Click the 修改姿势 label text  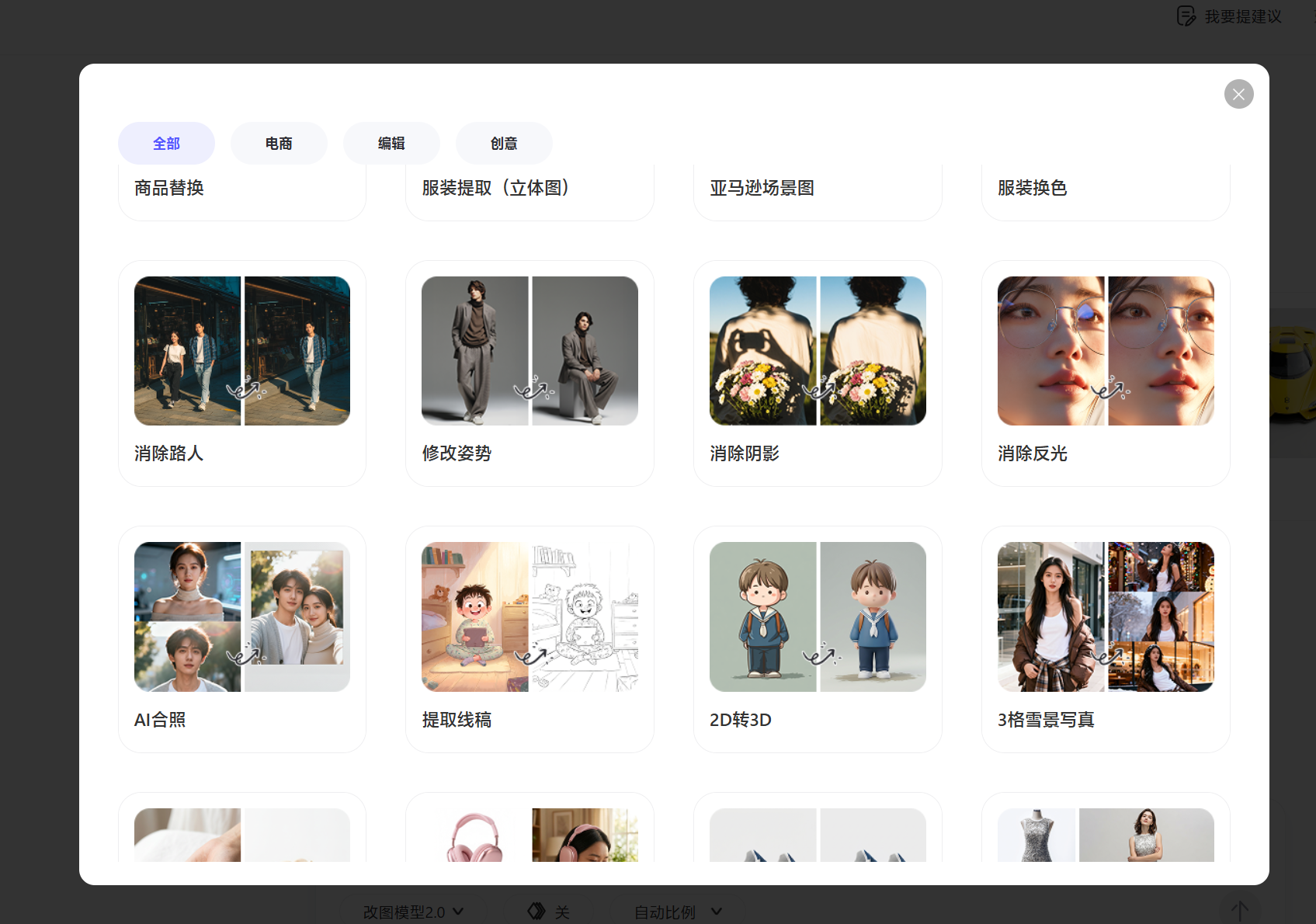click(x=457, y=453)
